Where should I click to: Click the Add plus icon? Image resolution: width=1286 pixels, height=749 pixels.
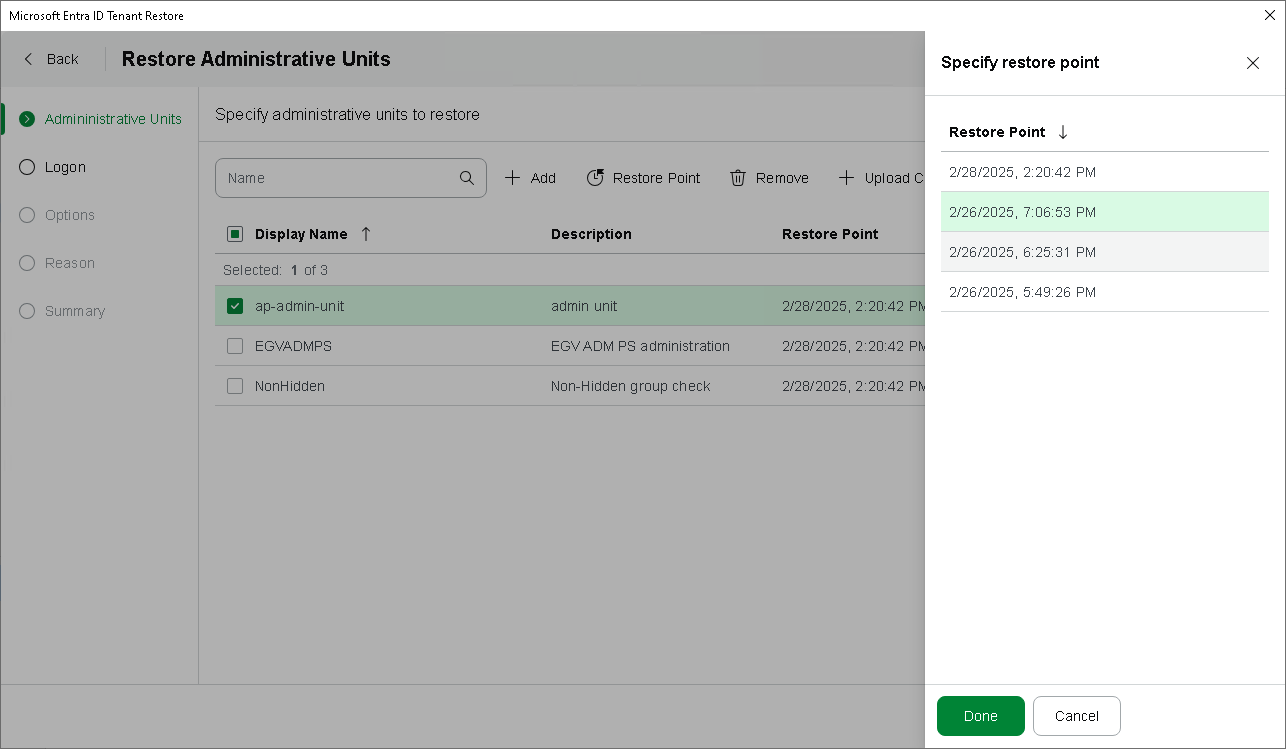(512, 178)
